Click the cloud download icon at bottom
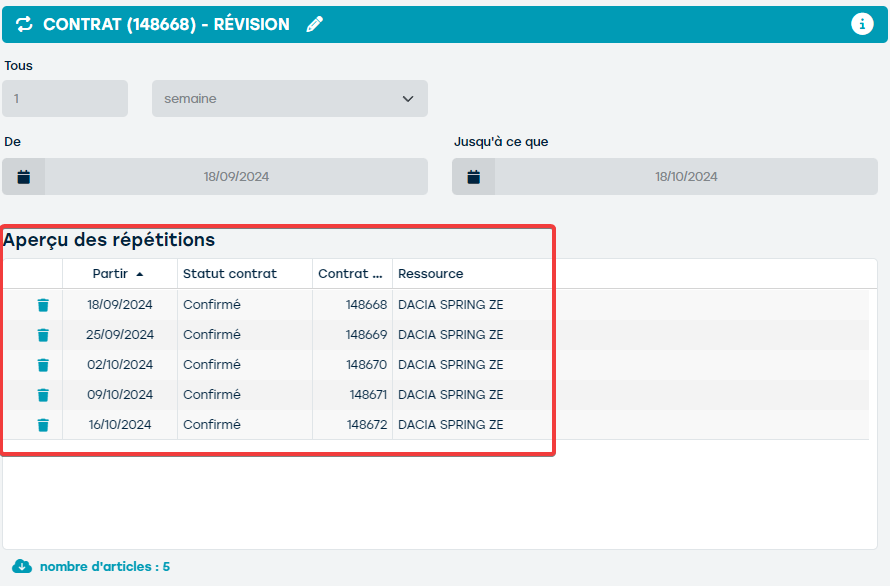Screen dimensions: 890x586 (x=22, y=566)
